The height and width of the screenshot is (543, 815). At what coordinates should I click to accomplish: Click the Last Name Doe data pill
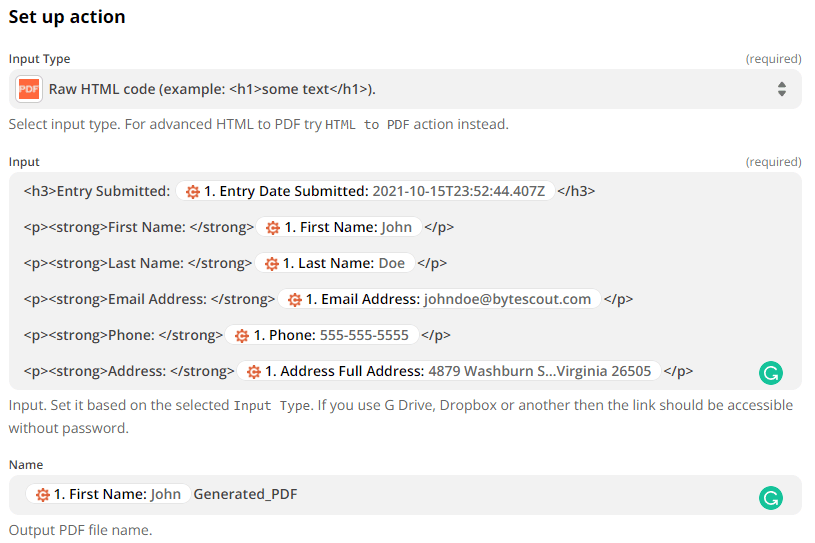[x=335, y=263]
